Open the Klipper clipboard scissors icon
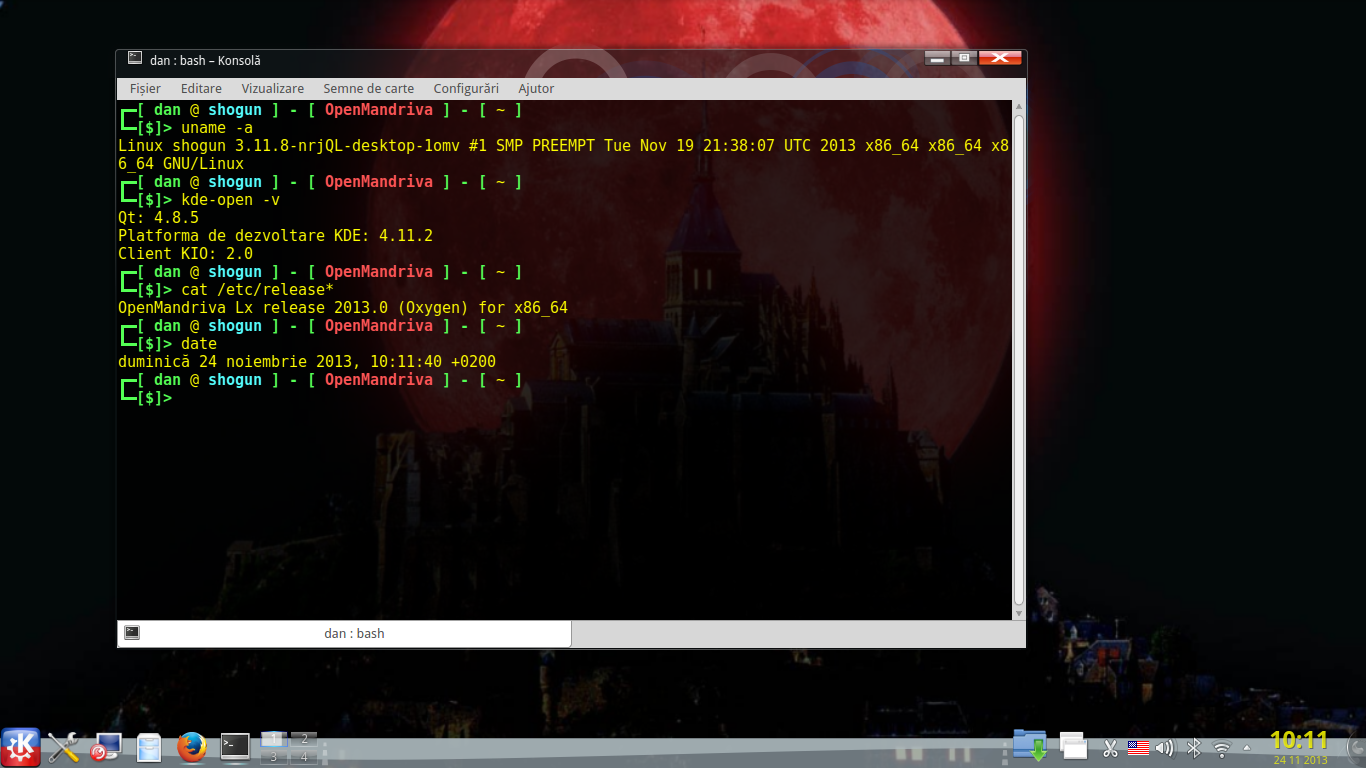The height and width of the screenshot is (768, 1366). [1110, 748]
